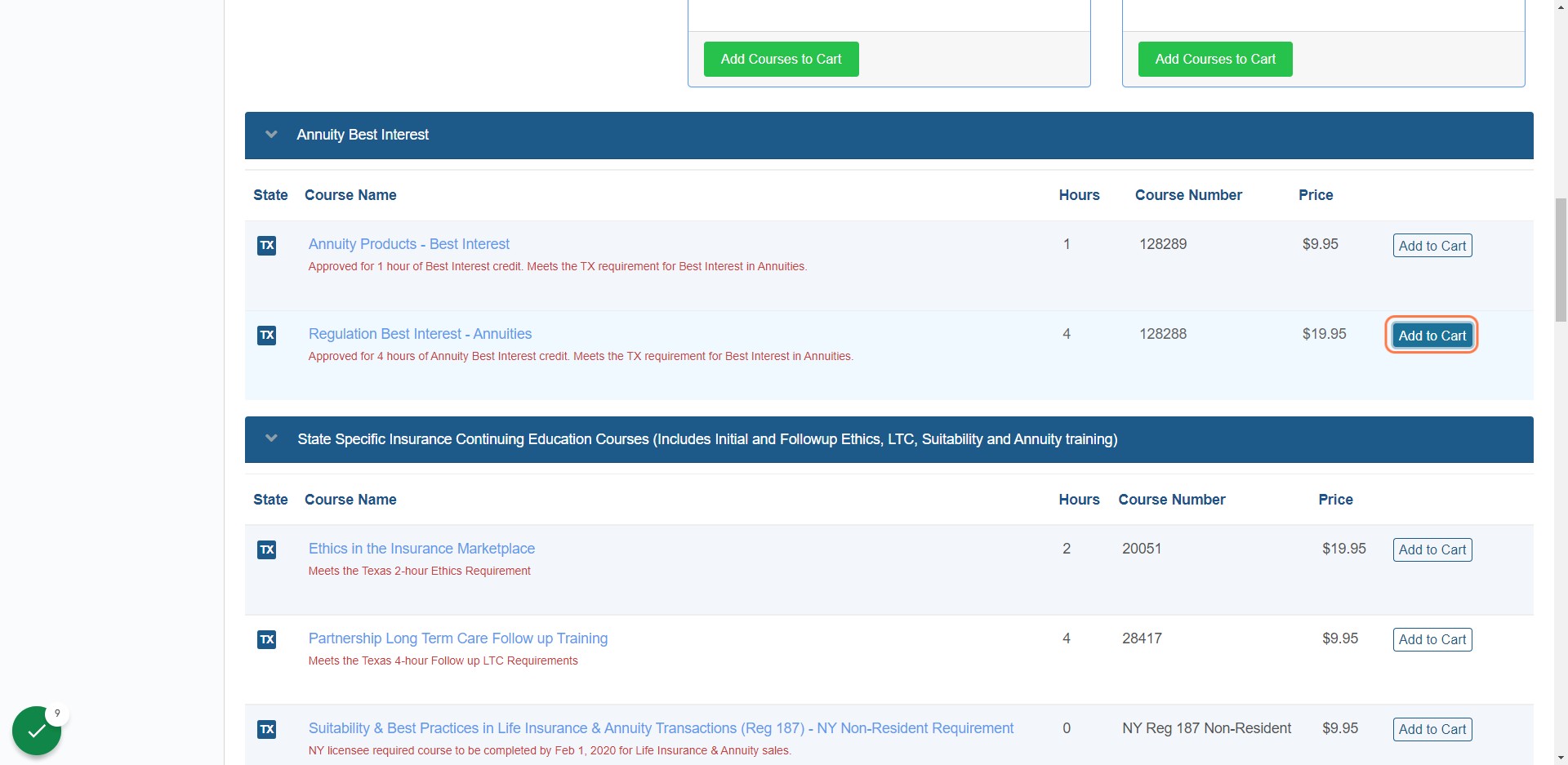The image size is (1568, 765).
Task: Click the page vertical scrollbar thumb
Action: point(1561,260)
